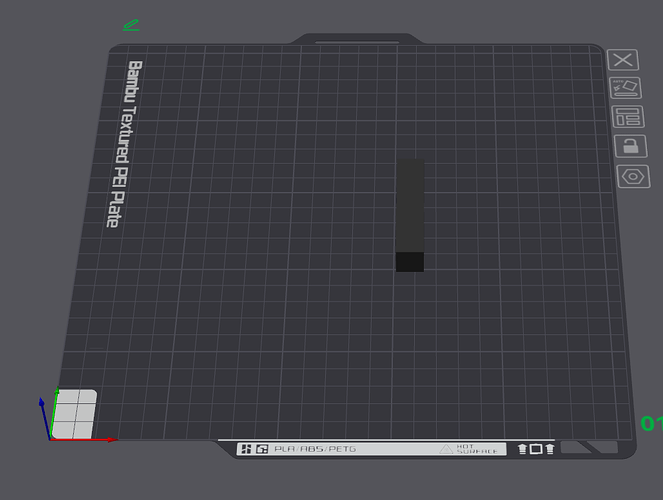The width and height of the screenshot is (663, 500).
Task: Click the light gray origin corner square
Action: (x=75, y=413)
